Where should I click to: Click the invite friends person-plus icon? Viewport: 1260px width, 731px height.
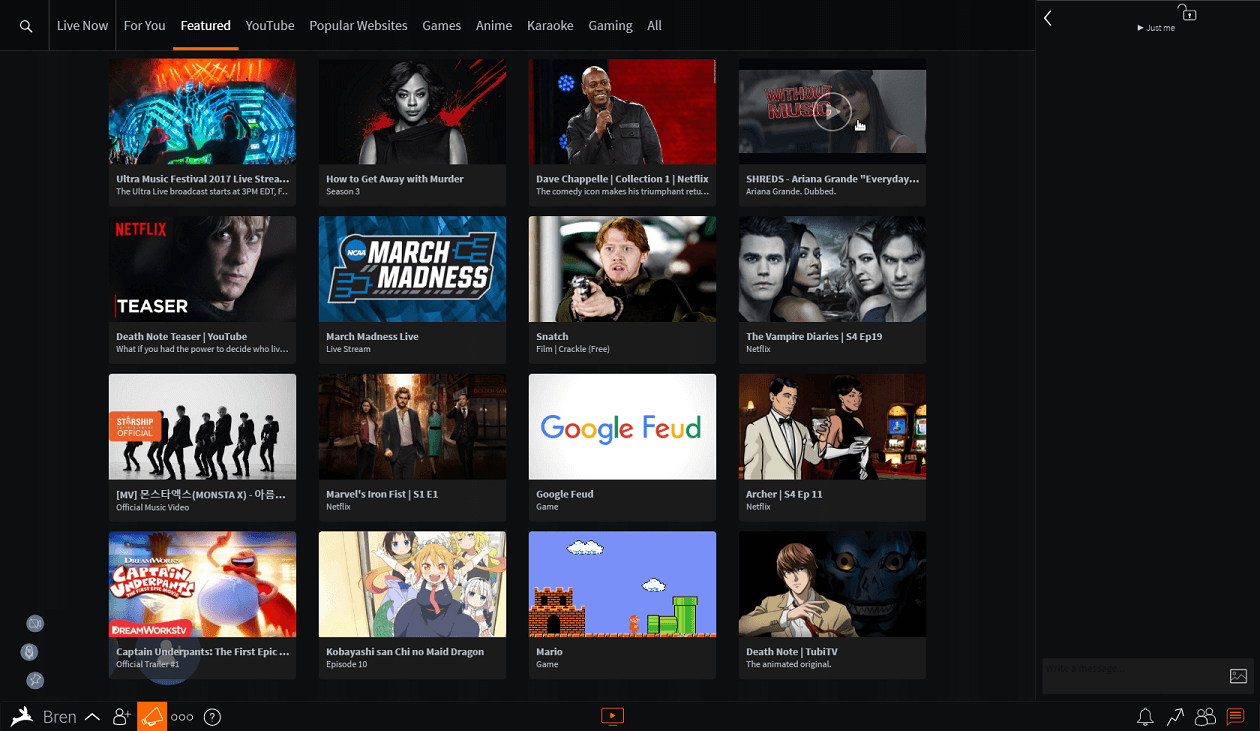point(122,716)
